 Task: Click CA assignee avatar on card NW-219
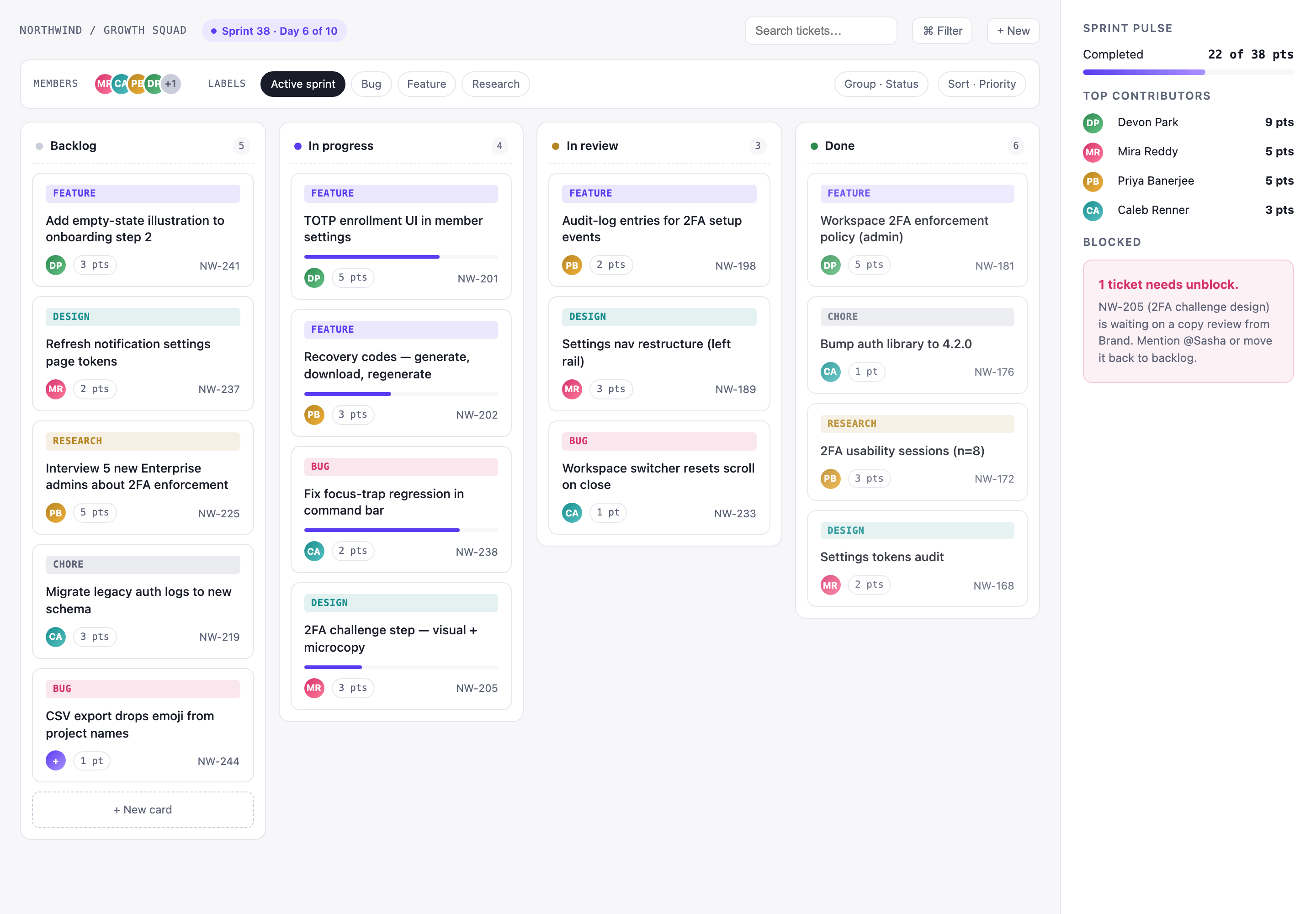[x=56, y=637]
